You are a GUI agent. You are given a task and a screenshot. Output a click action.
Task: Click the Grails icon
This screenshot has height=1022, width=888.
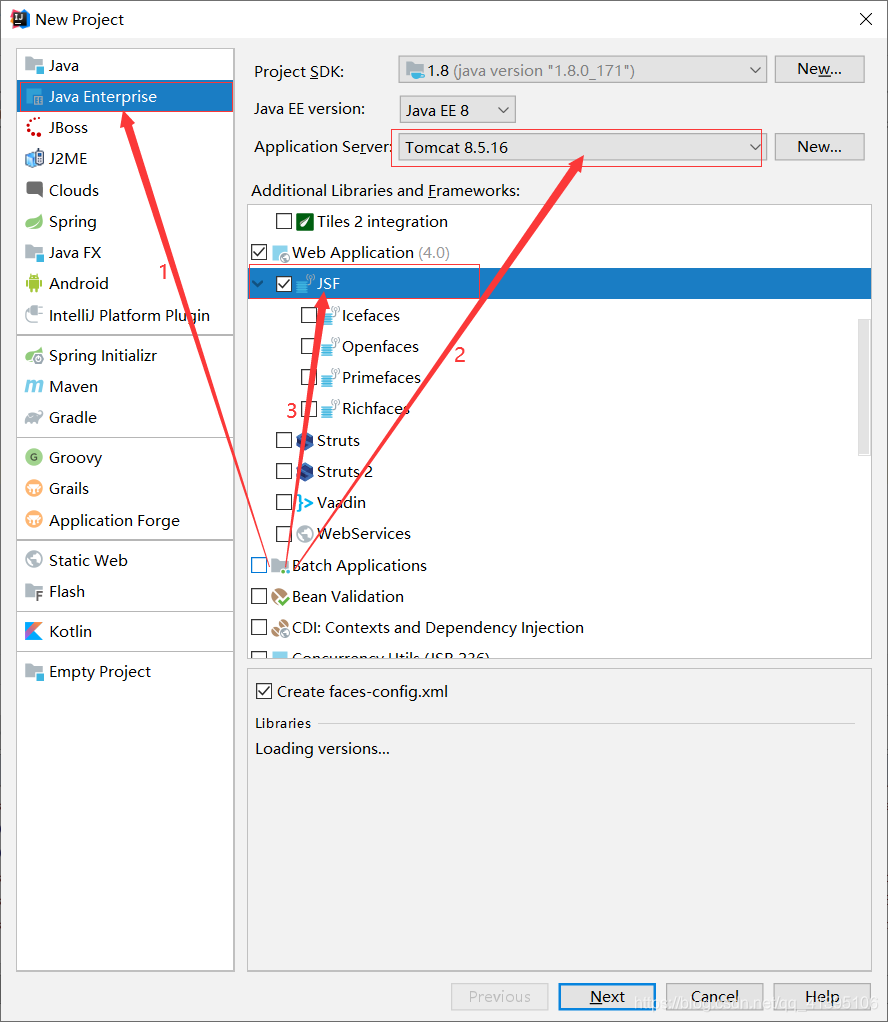pyautogui.click(x=34, y=488)
